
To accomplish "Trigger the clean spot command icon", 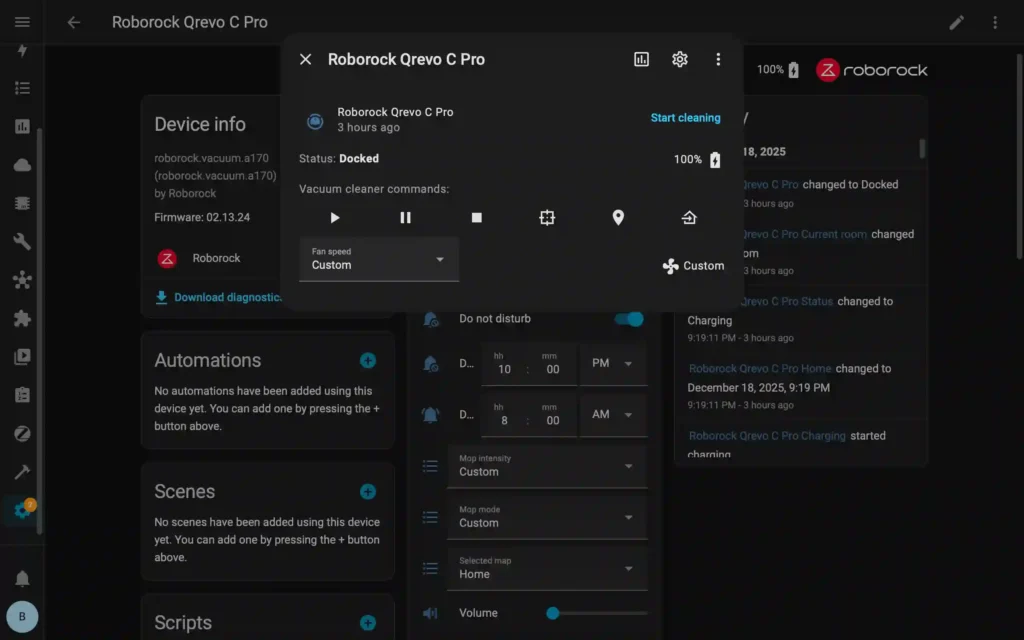I will coord(547,217).
